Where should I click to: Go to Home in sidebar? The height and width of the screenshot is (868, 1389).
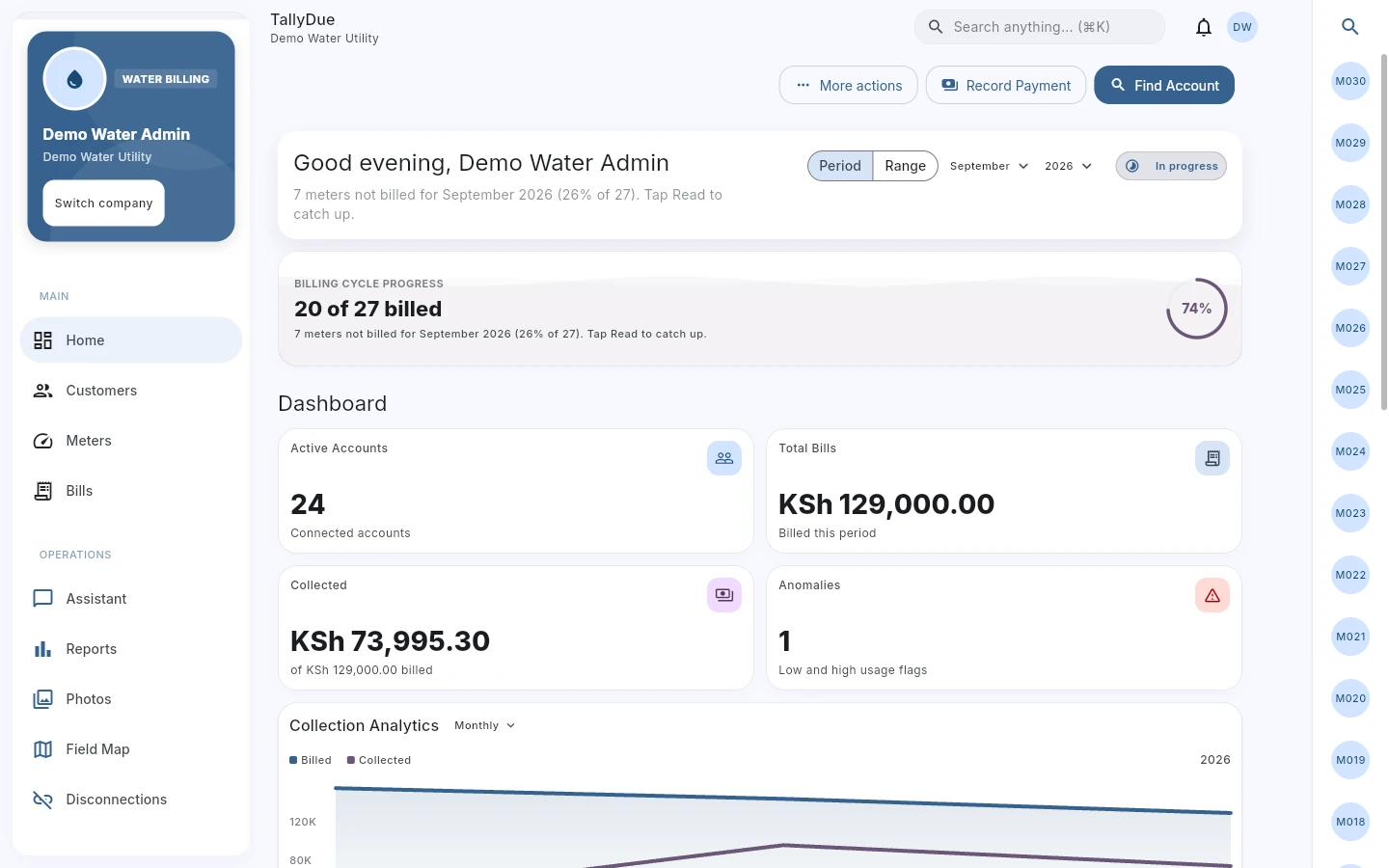click(131, 340)
